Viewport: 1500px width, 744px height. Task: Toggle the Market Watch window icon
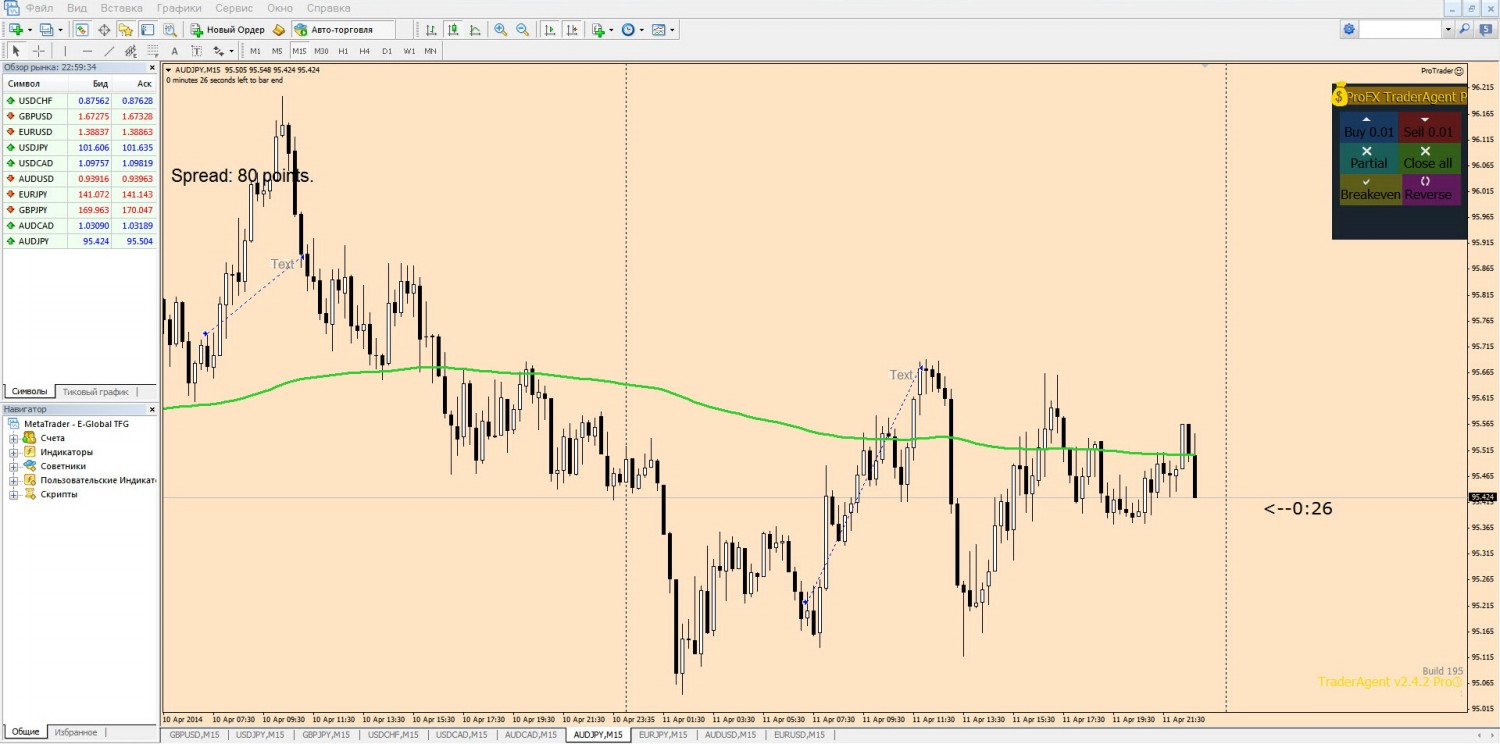click(82, 30)
